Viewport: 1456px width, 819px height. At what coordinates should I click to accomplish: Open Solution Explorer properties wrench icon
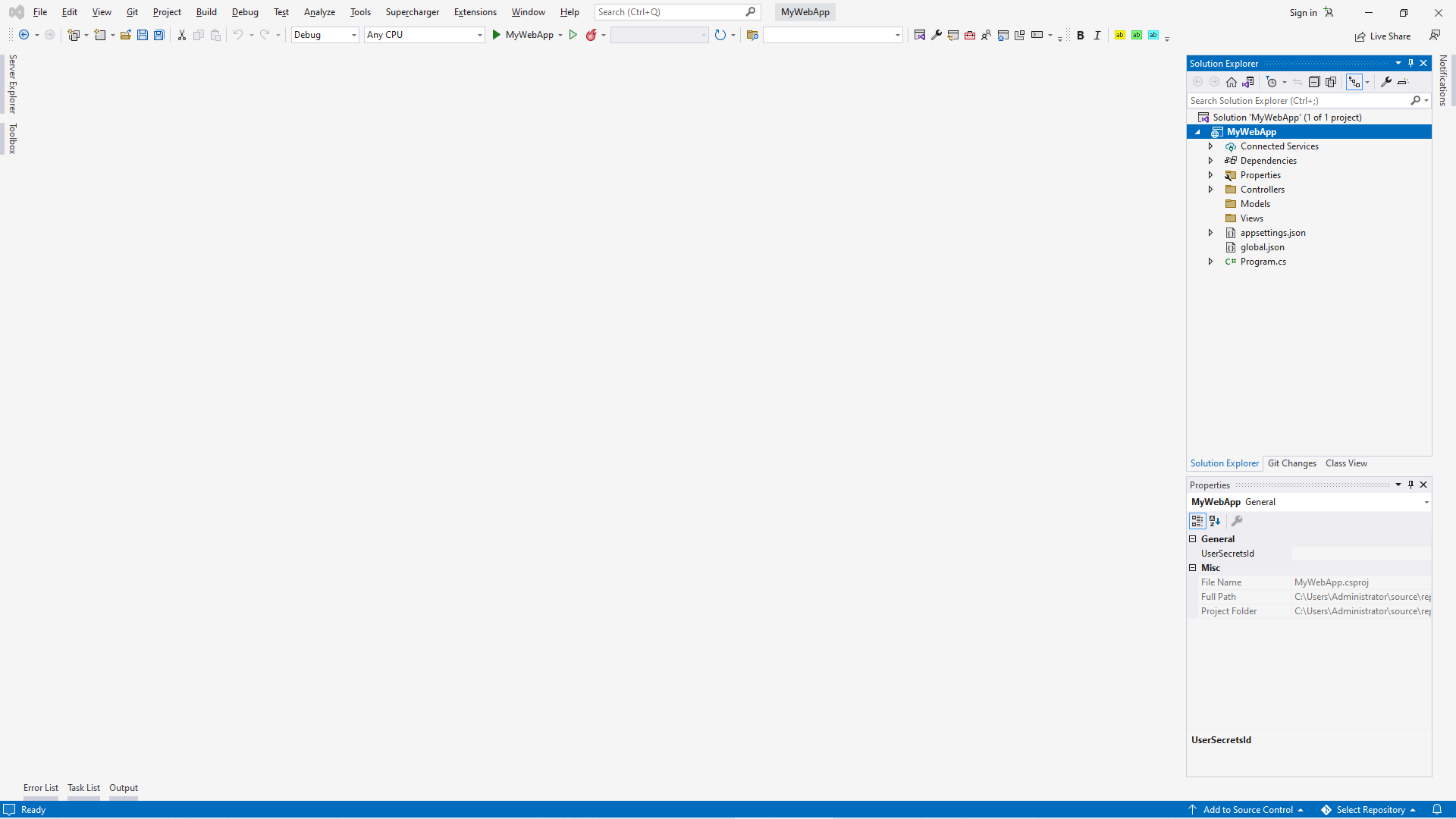pyautogui.click(x=1386, y=82)
